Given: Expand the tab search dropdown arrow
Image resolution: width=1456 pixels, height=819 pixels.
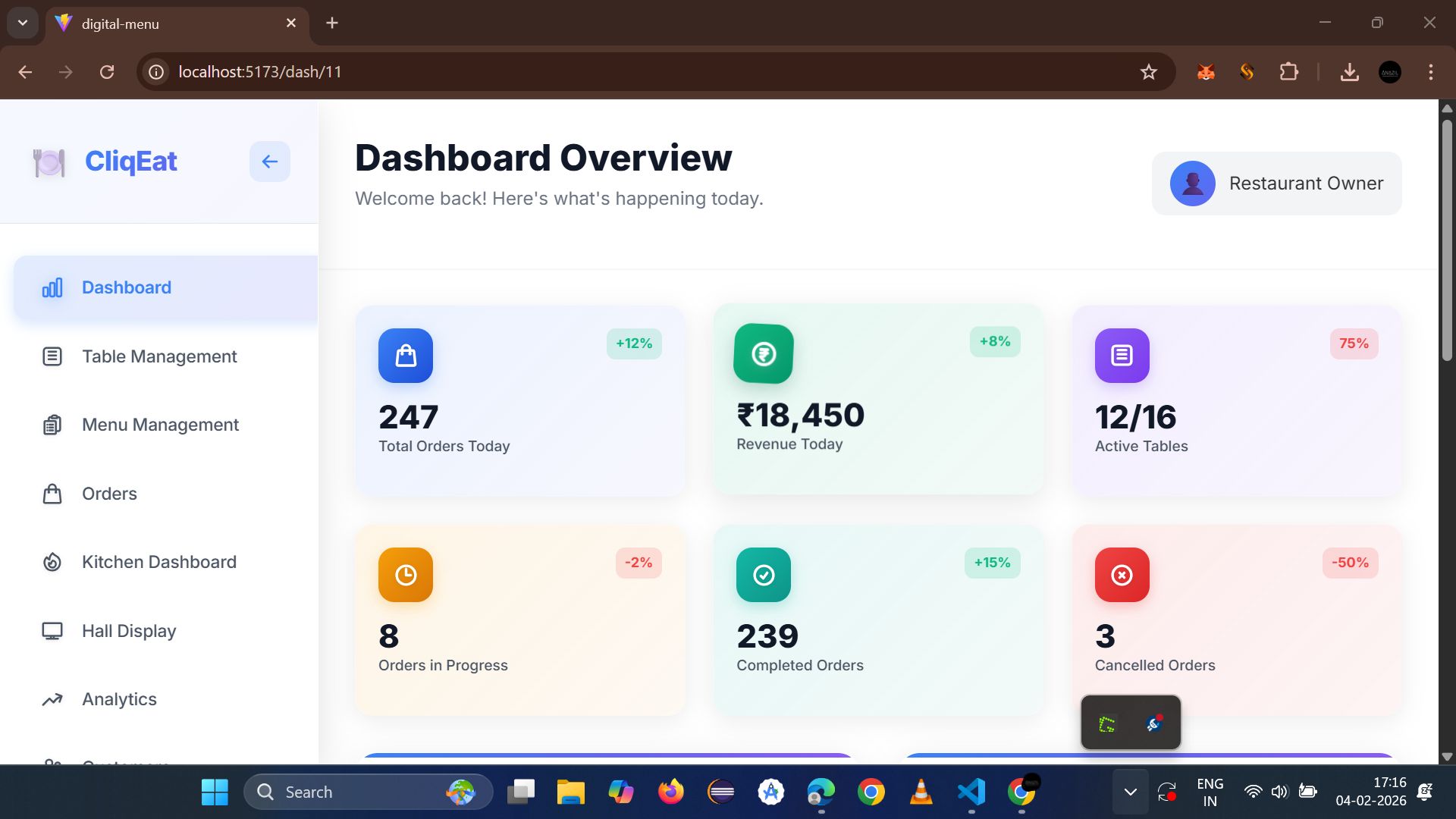Looking at the screenshot, I should pos(23,23).
